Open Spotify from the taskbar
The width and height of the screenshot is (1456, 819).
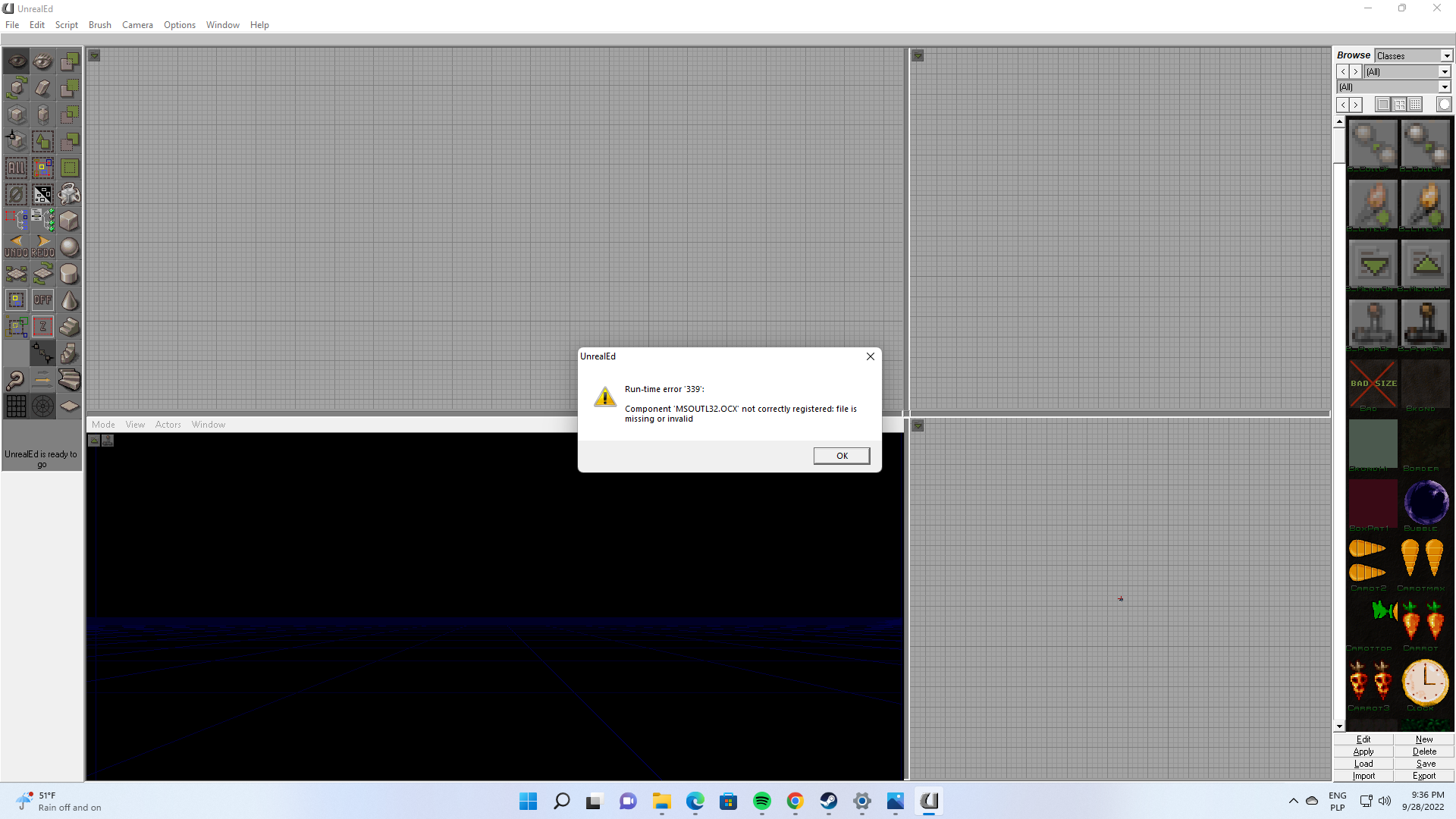pos(762,802)
